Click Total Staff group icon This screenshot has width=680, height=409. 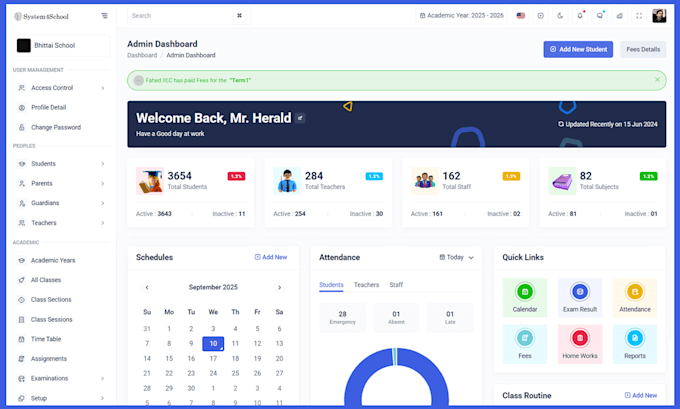[x=425, y=181]
